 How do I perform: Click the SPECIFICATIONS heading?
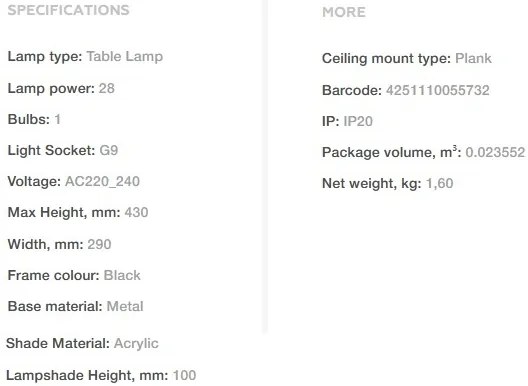tap(69, 10)
